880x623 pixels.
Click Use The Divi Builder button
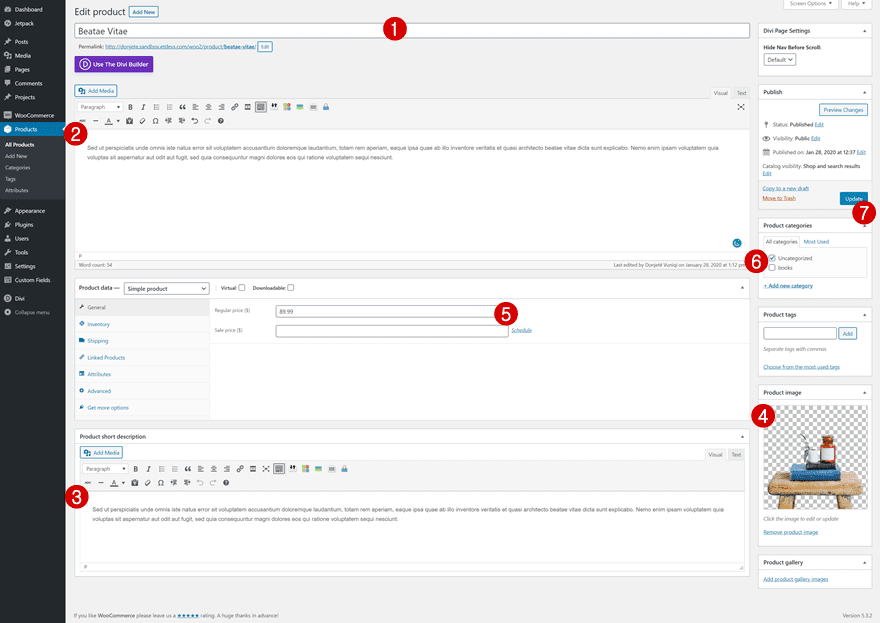click(114, 65)
